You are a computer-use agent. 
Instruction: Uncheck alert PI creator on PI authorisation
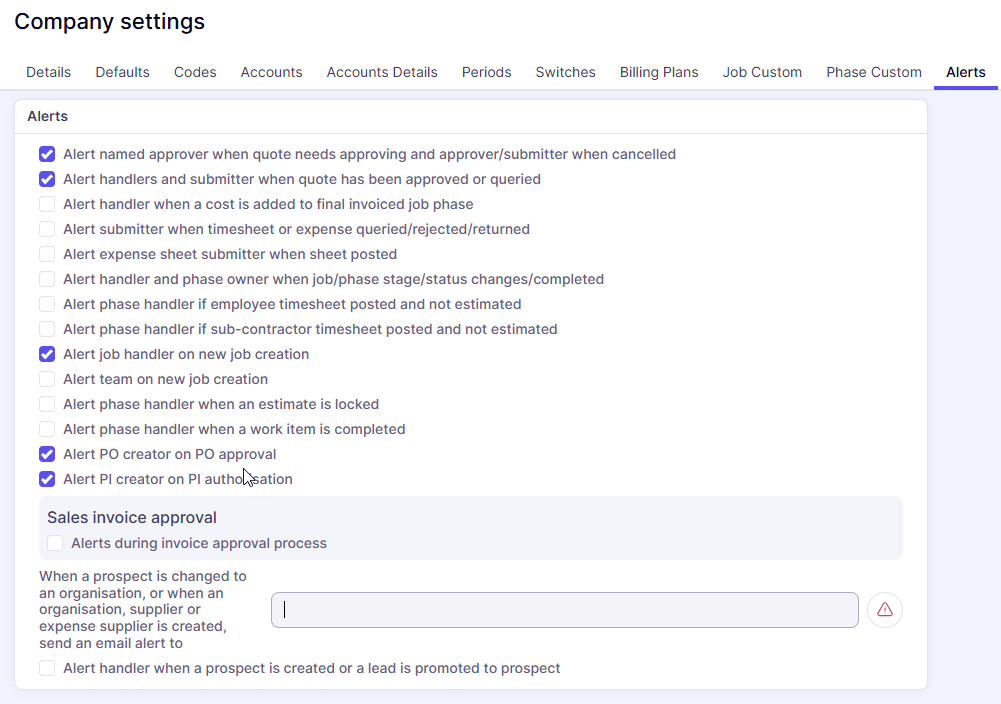[x=47, y=479]
